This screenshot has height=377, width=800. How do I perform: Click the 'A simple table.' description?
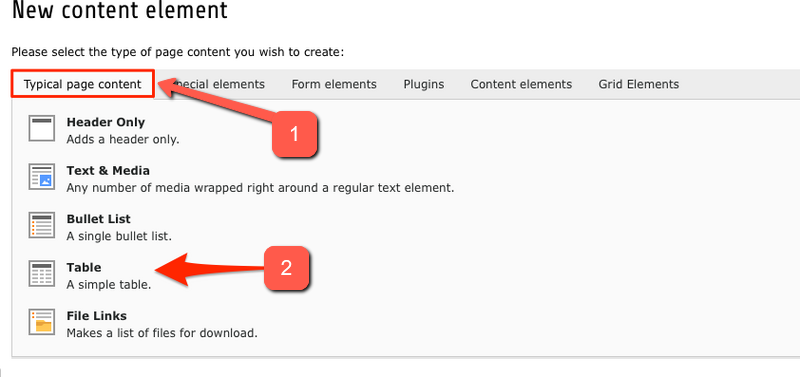tap(109, 285)
